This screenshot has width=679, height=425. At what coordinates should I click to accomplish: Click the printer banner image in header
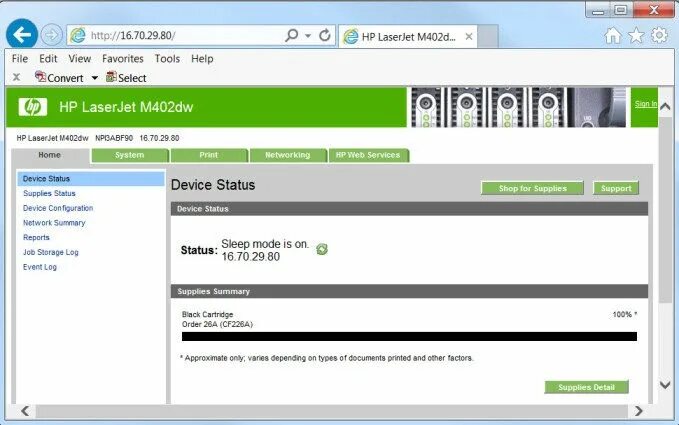[518, 107]
